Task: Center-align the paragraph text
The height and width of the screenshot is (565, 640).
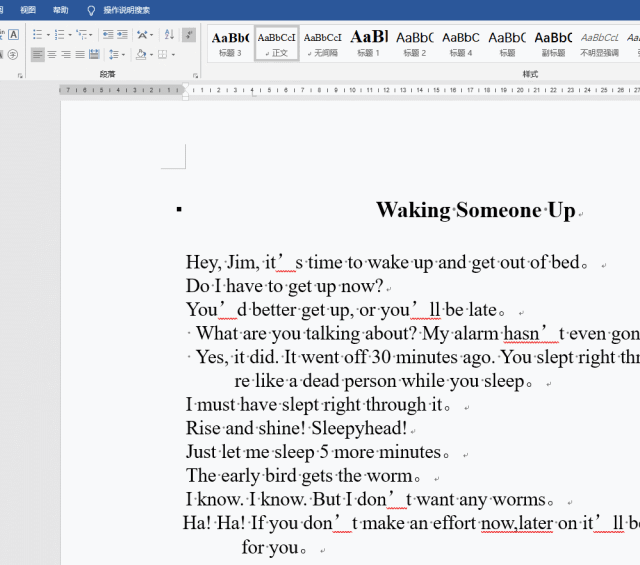Action: [52, 55]
